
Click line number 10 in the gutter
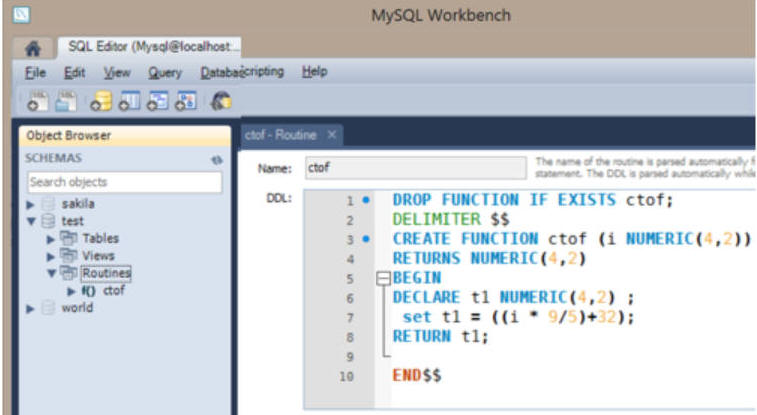coord(346,376)
